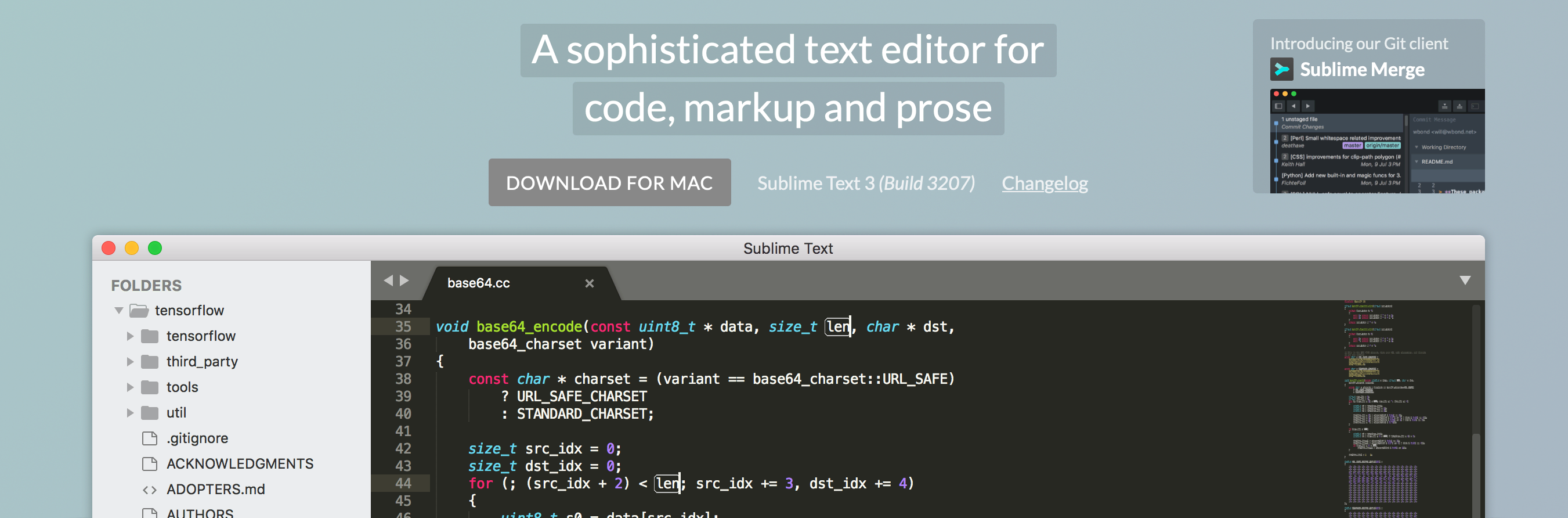Click the FOLDERS sidebar heading
Viewport: 1568px width, 518px height.
(x=146, y=285)
